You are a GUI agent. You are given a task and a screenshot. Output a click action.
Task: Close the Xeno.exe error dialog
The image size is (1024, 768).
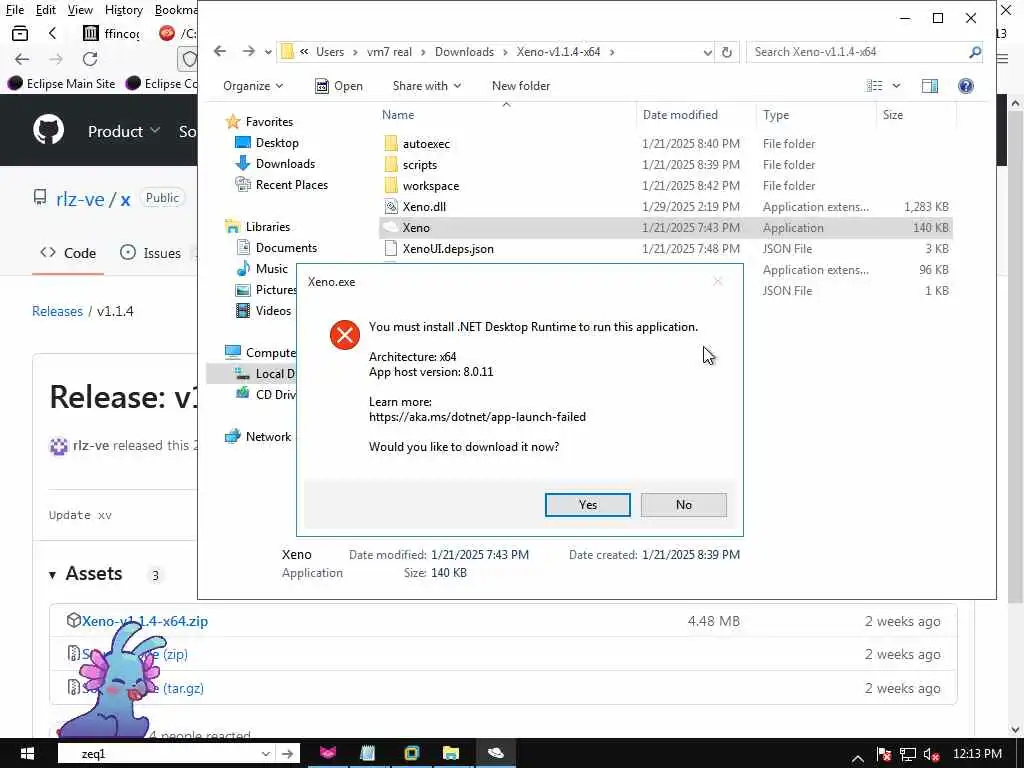pos(718,281)
